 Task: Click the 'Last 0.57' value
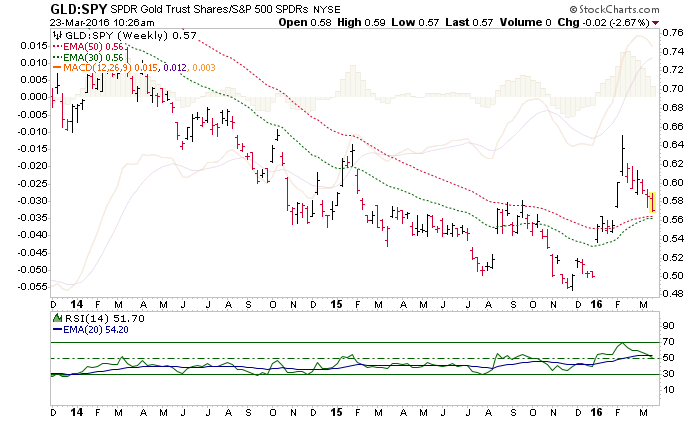[x=469, y=22]
